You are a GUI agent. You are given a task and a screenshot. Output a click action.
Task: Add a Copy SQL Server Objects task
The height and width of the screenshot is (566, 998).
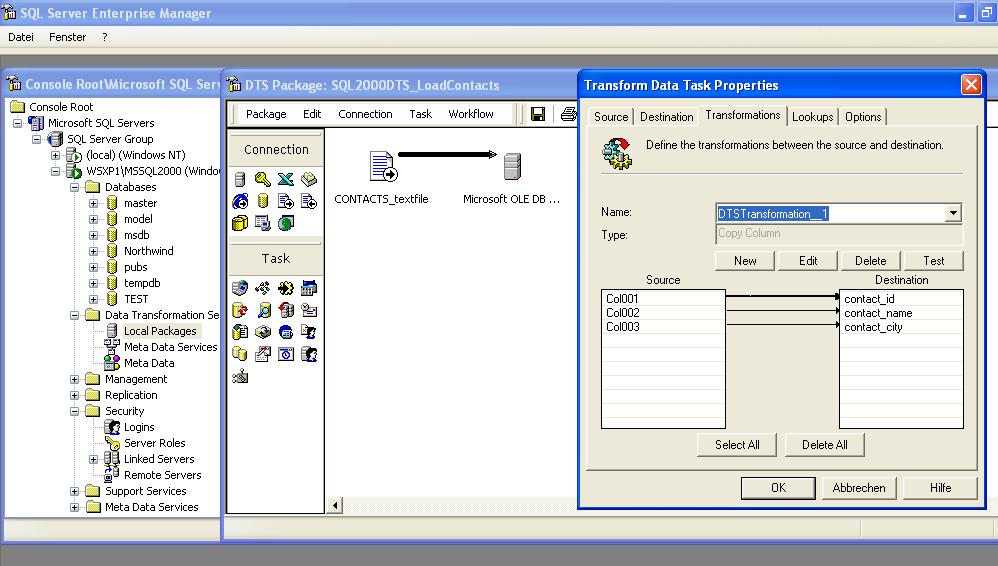pyautogui.click(x=286, y=310)
